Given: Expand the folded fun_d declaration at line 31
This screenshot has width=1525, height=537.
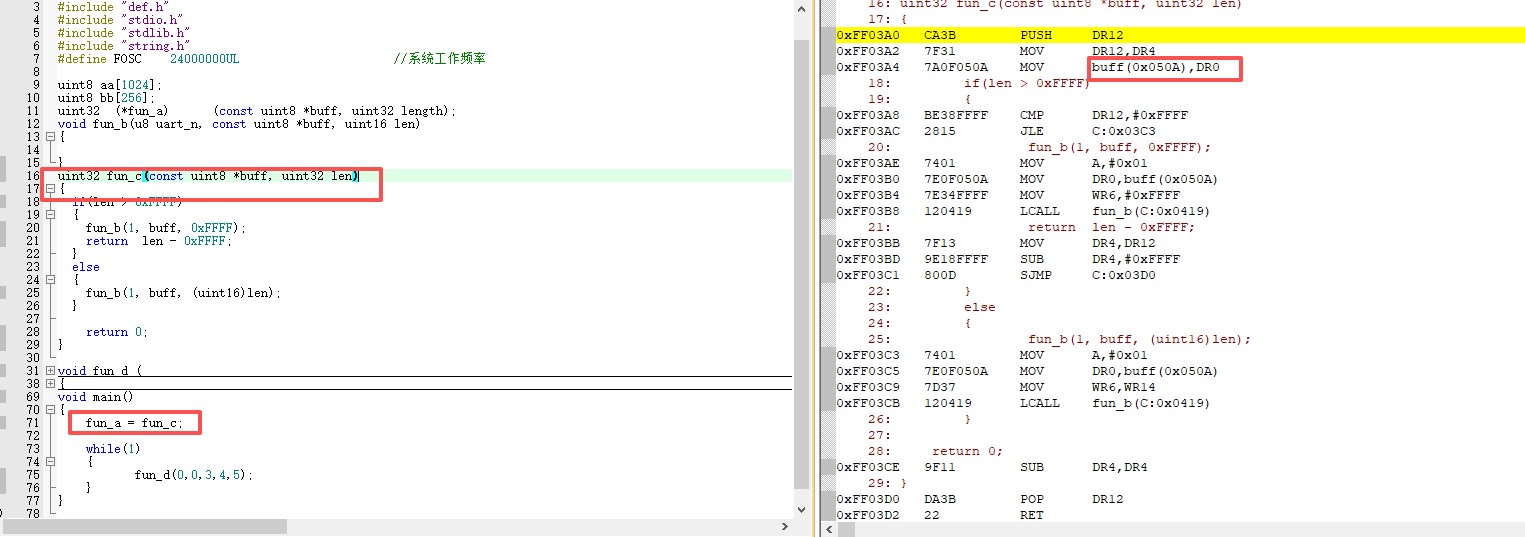Looking at the screenshot, I should tap(50, 371).
